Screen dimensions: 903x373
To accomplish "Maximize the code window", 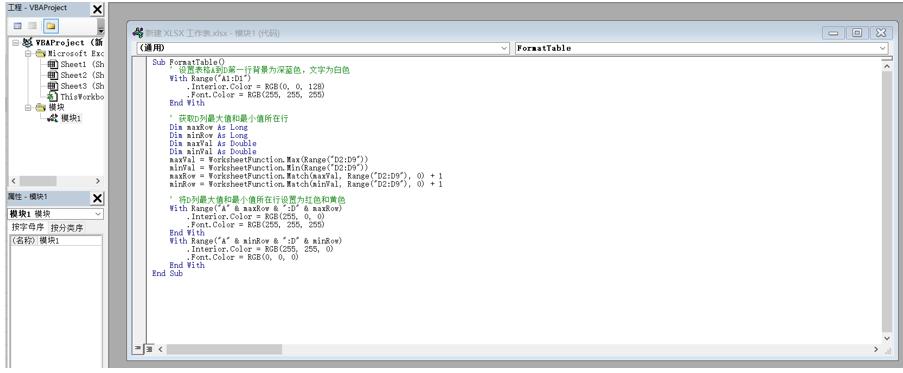I will click(857, 33).
